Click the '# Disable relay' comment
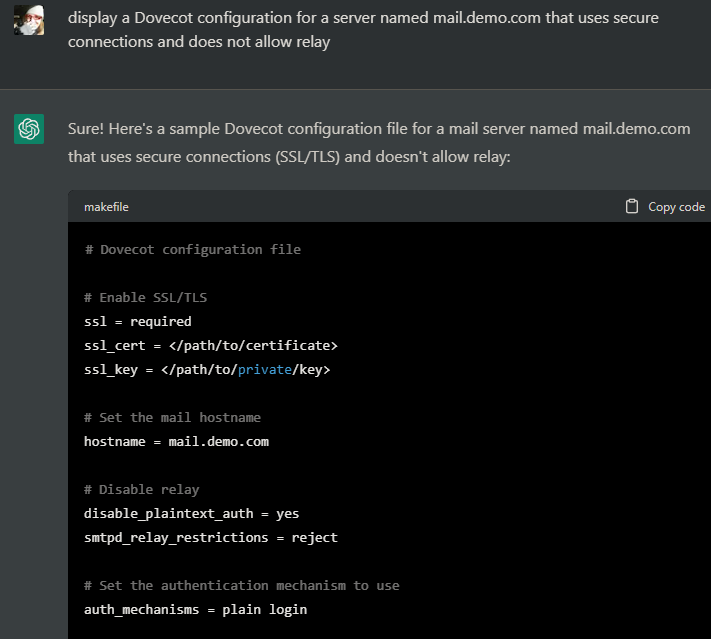Image resolution: width=711 pixels, height=639 pixels. pos(141,489)
